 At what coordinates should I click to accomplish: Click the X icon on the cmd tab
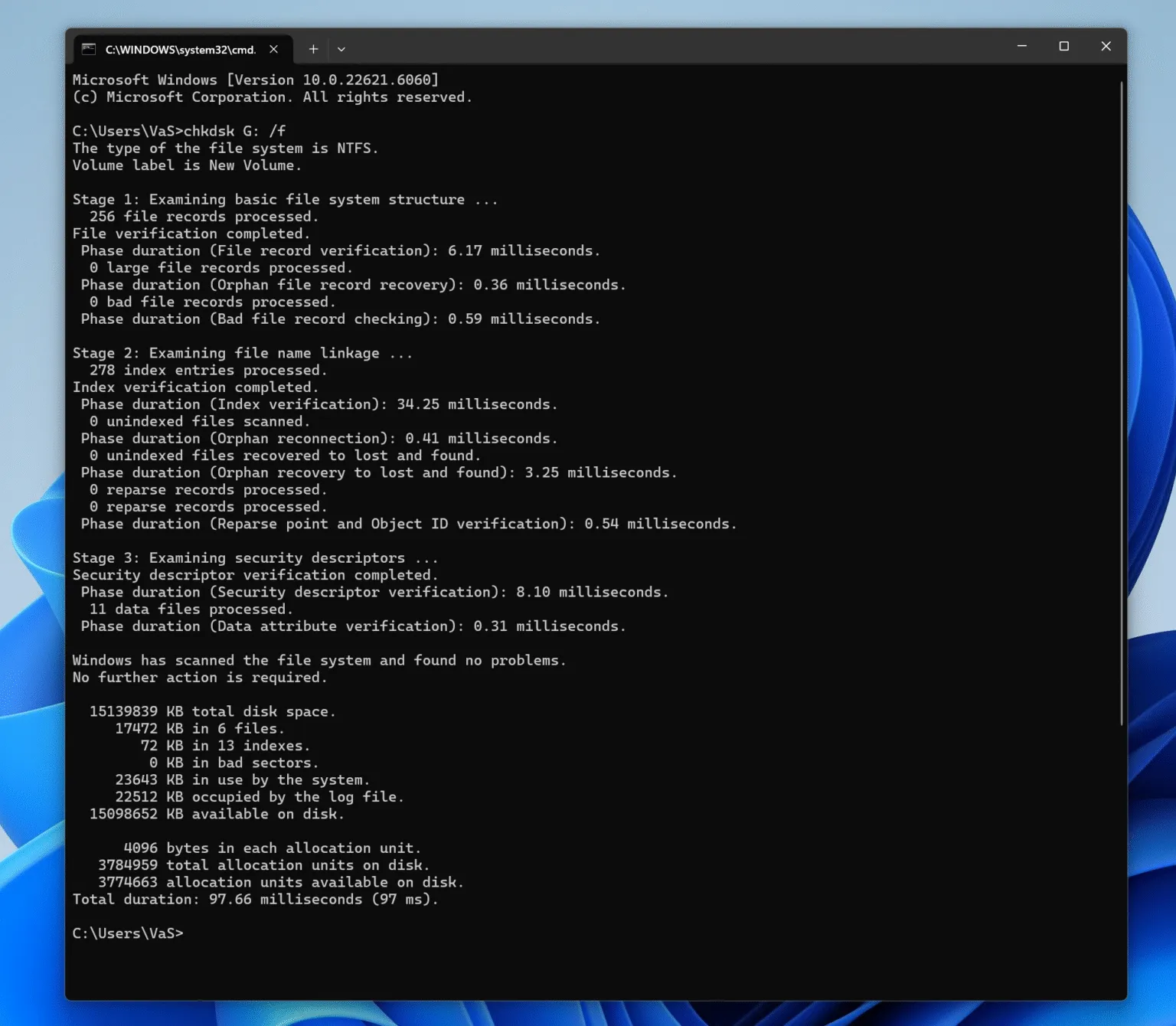click(273, 48)
